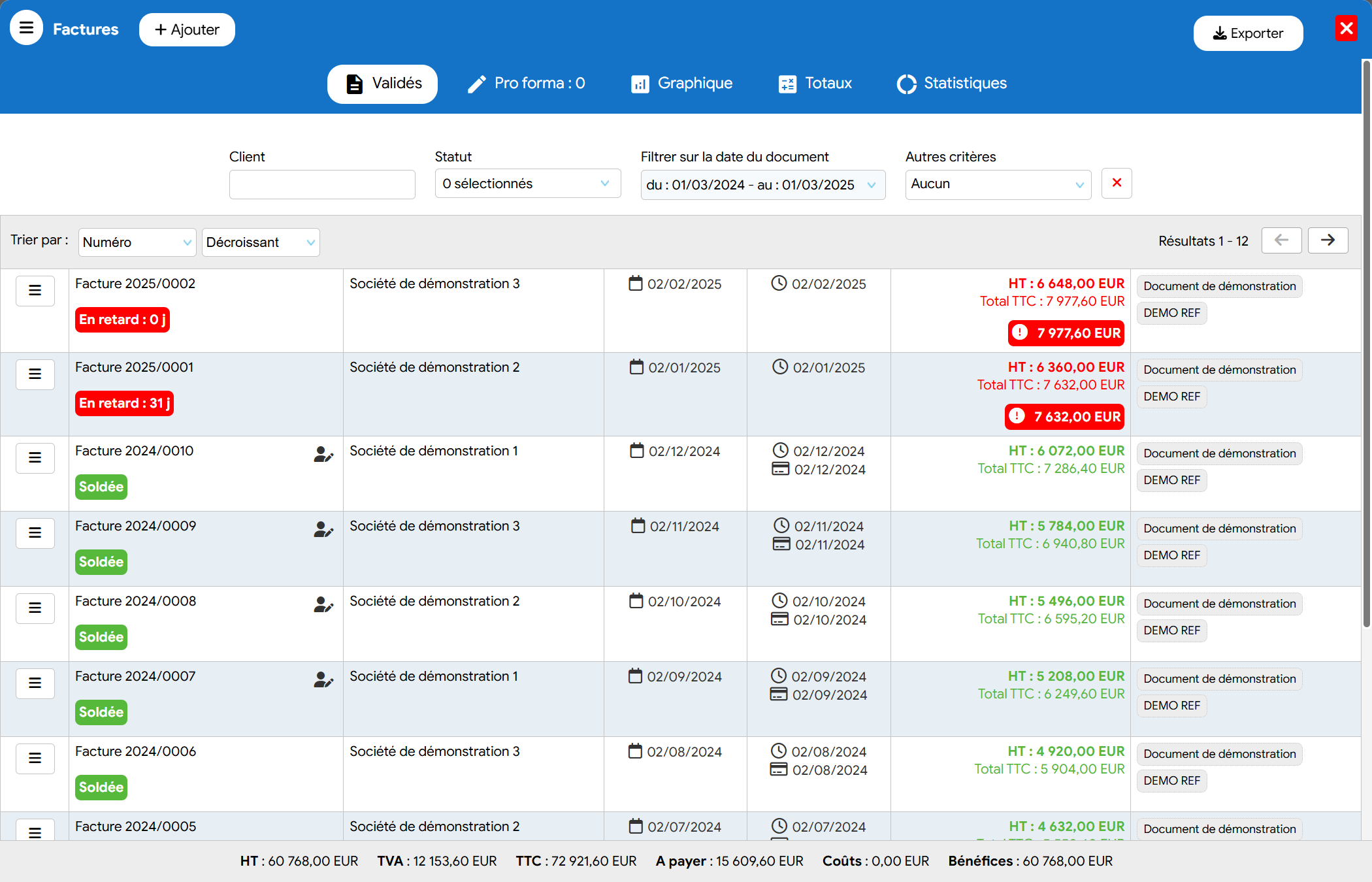Click Soldée badge on Facture 2024/0010
The image size is (1372, 882).
[x=101, y=487]
